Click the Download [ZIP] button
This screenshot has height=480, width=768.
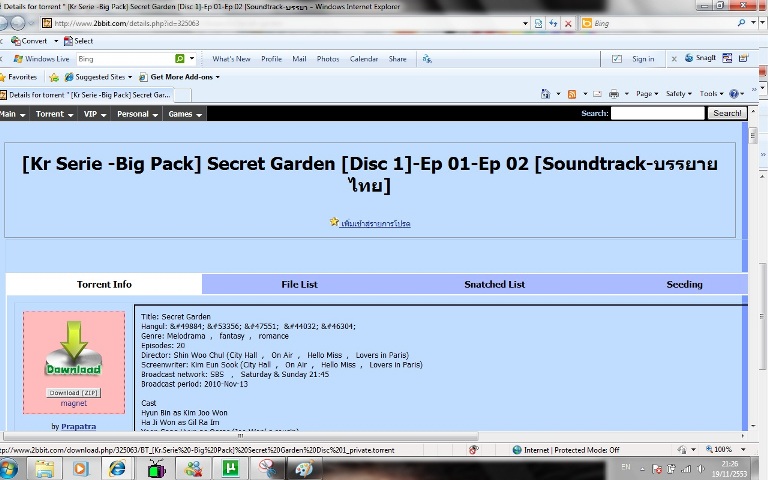(x=73, y=393)
